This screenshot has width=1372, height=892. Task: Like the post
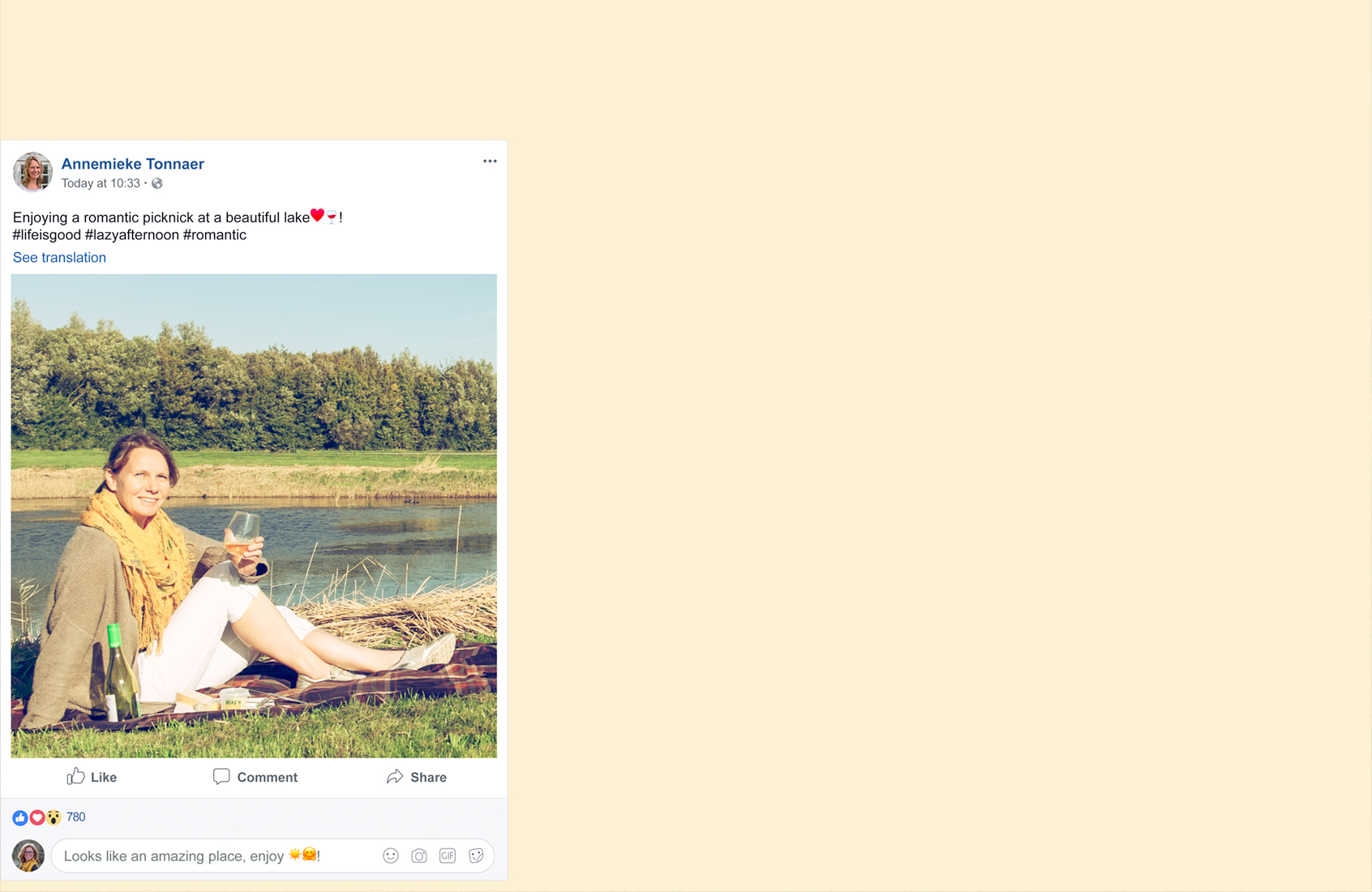[x=92, y=777]
